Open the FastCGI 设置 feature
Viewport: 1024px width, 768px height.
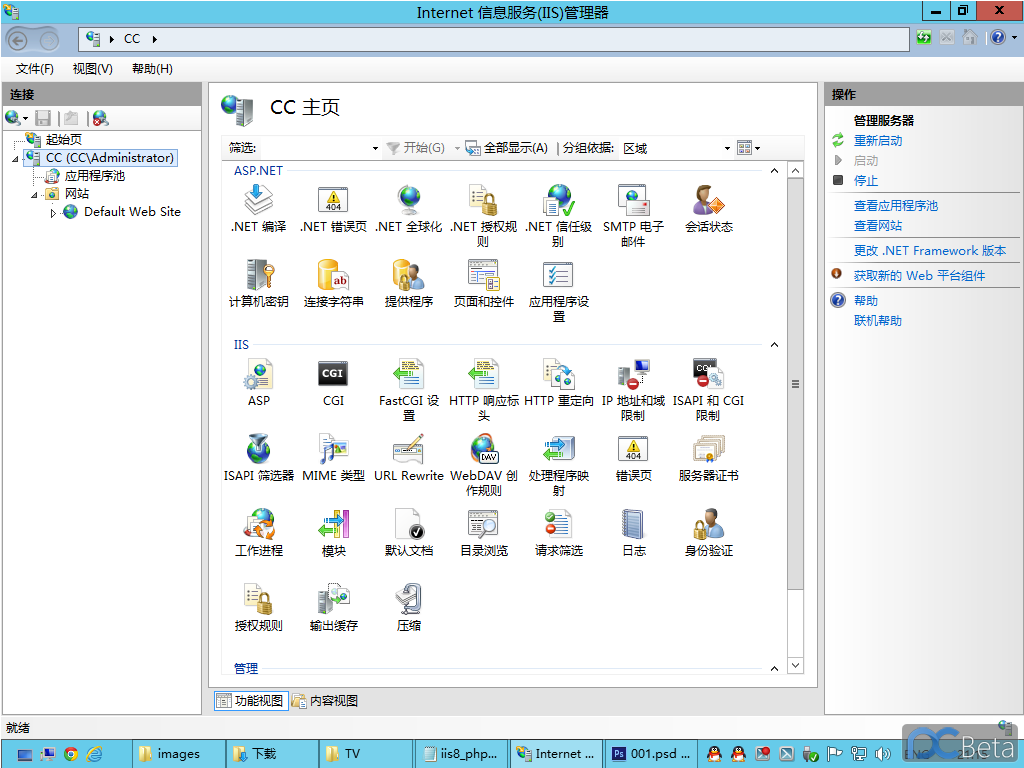[x=408, y=375]
